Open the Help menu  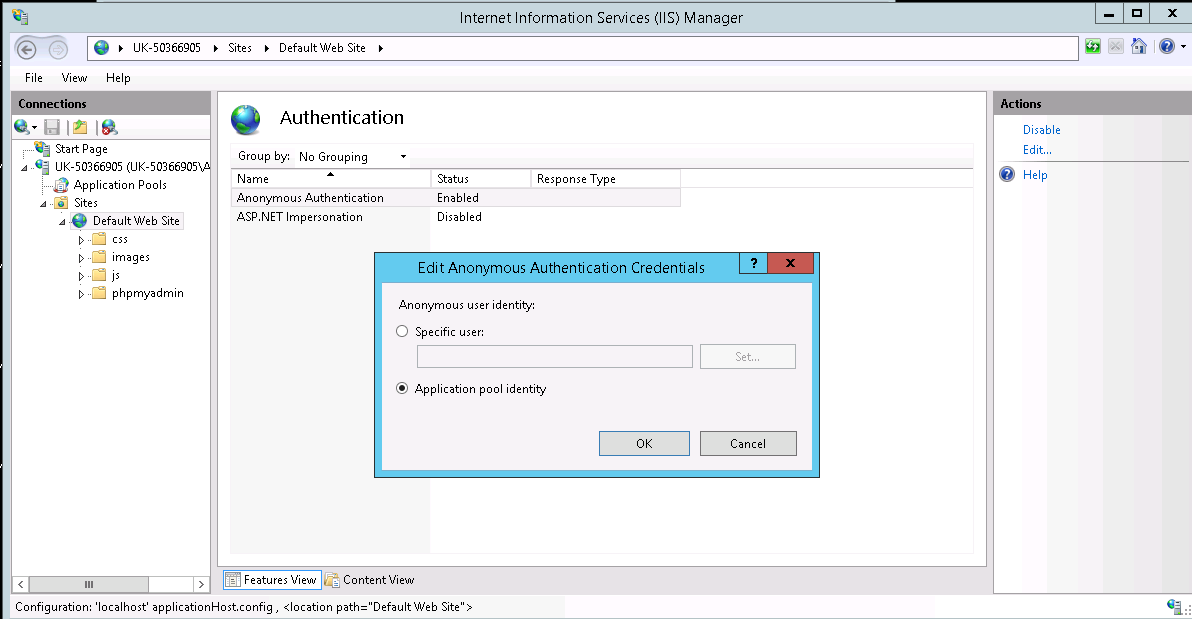118,78
